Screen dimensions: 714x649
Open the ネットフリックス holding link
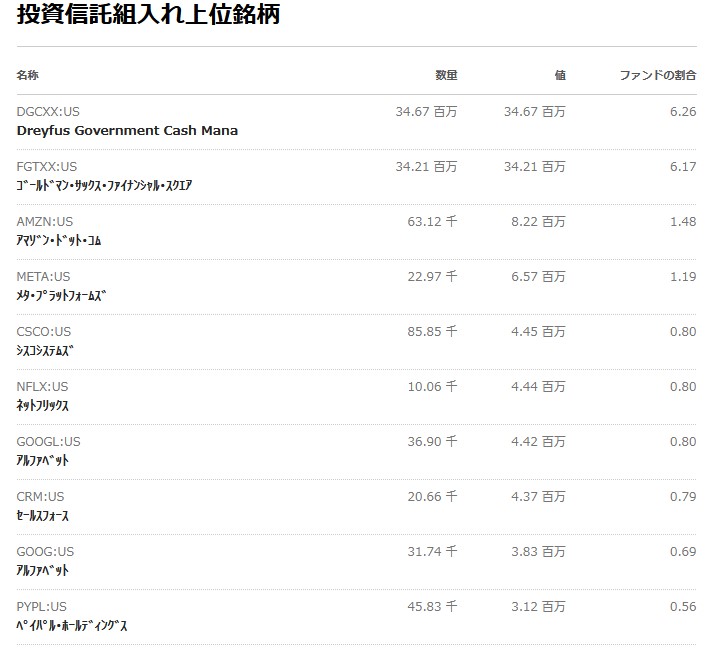pos(42,405)
